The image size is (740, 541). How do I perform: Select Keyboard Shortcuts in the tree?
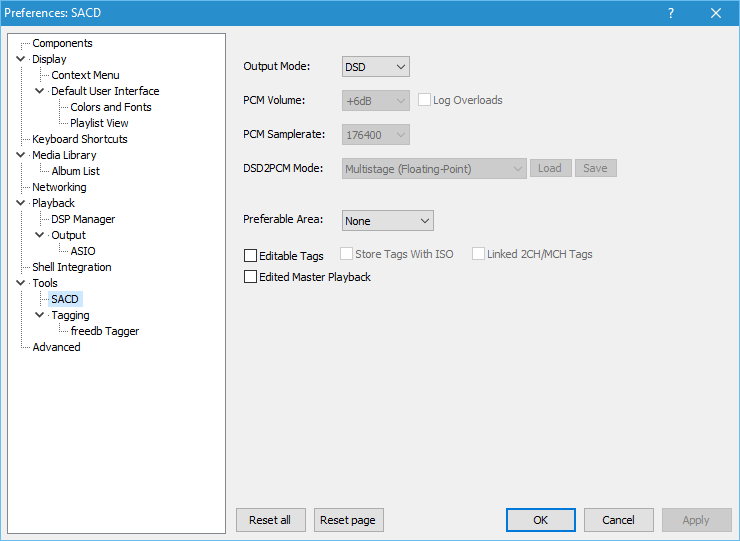point(80,139)
